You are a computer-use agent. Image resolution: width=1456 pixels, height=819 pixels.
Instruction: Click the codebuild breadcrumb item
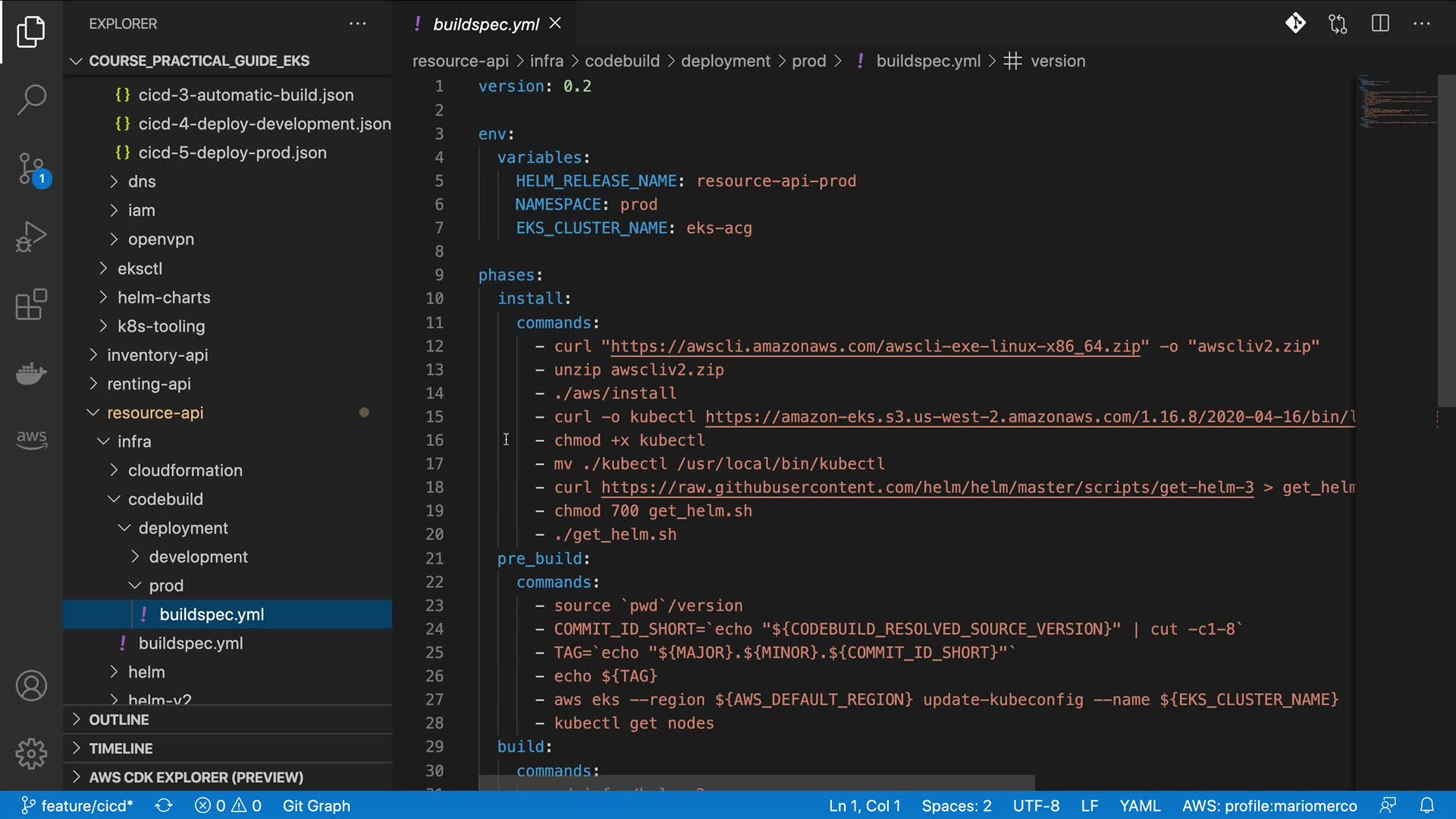point(622,61)
